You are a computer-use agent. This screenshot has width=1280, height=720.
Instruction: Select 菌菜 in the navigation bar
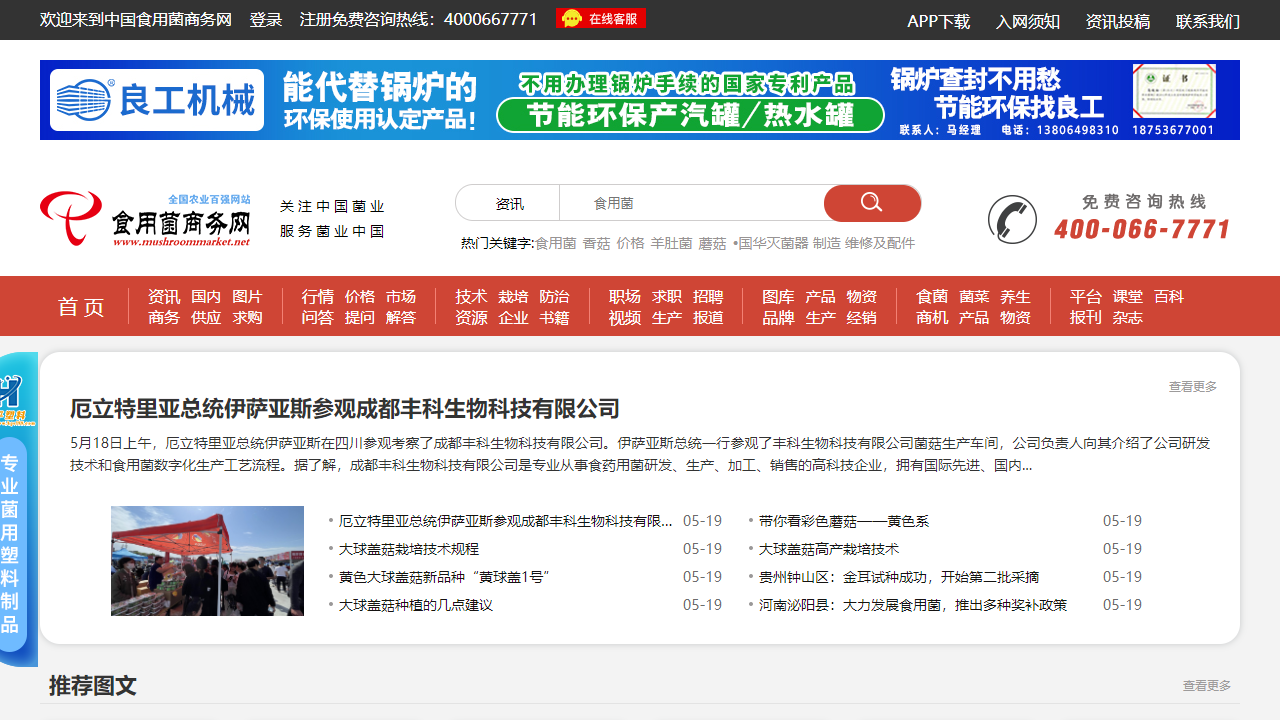tap(974, 297)
